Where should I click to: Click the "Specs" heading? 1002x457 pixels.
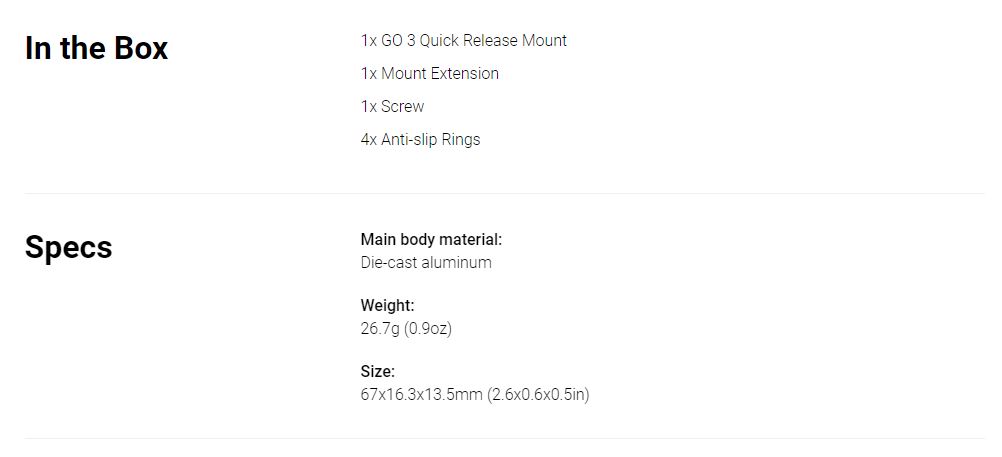[x=68, y=248]
